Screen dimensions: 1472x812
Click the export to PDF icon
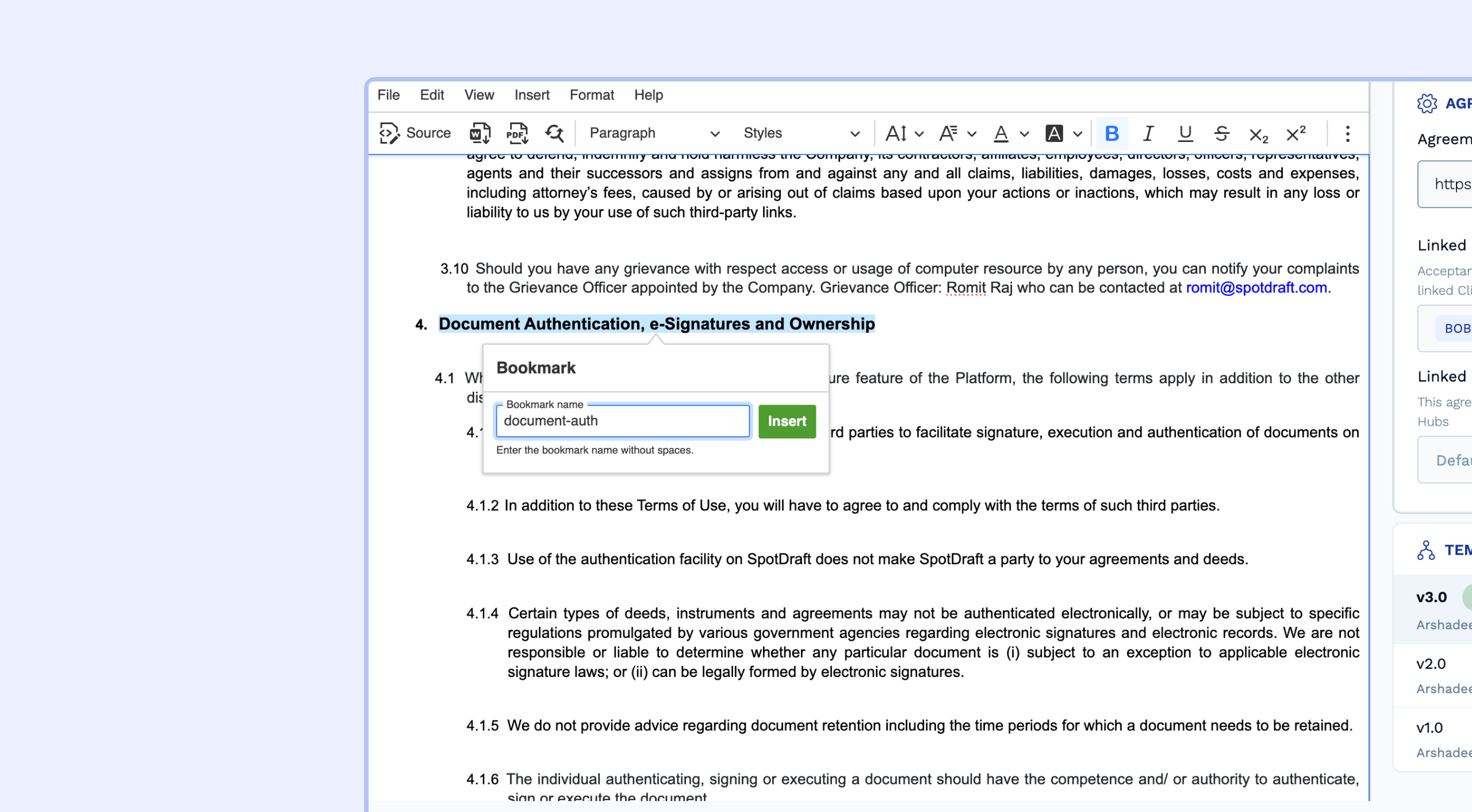[x=517, y=133]
